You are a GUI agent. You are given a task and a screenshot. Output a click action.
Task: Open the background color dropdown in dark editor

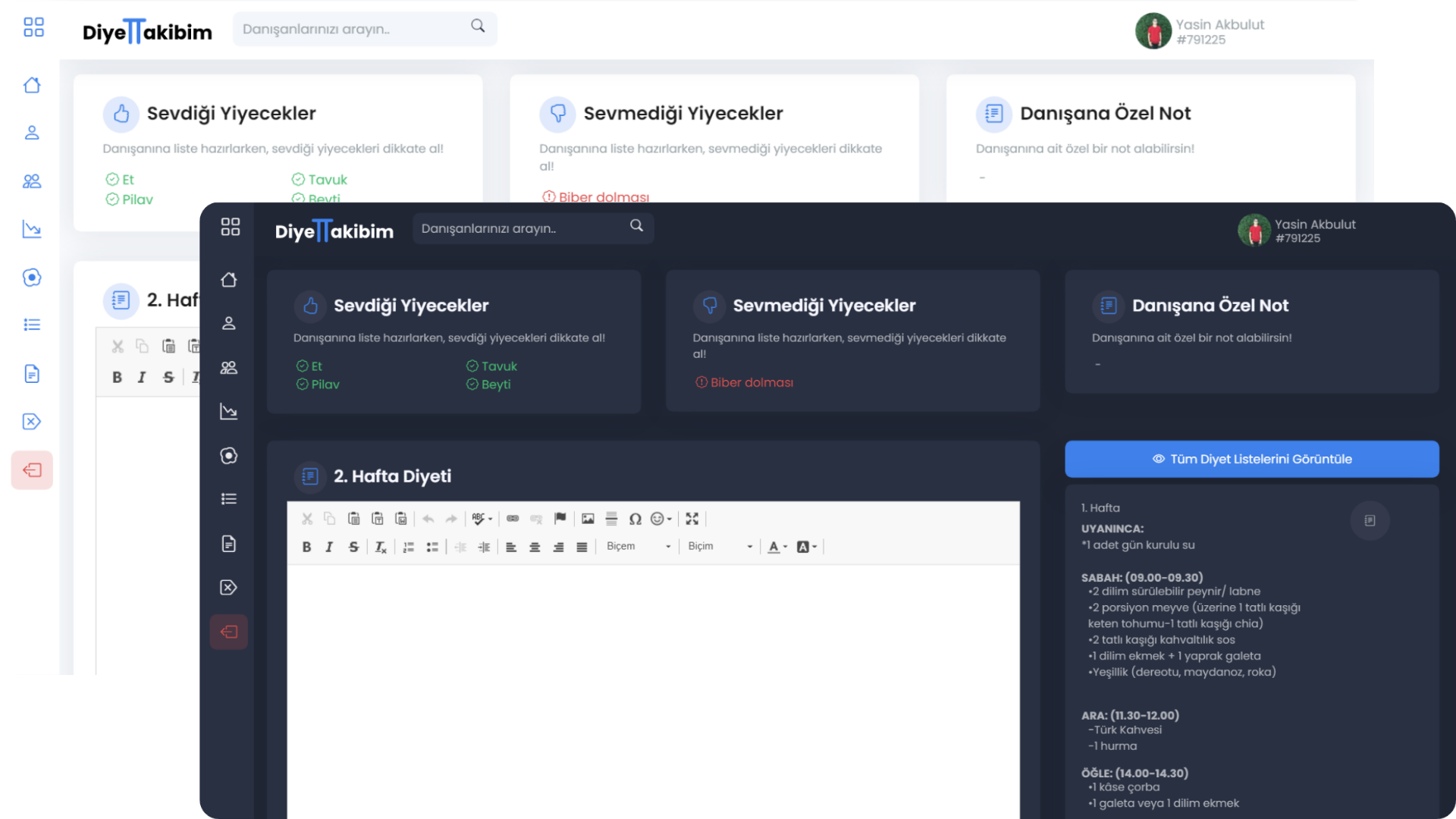(x=807, y=547)
